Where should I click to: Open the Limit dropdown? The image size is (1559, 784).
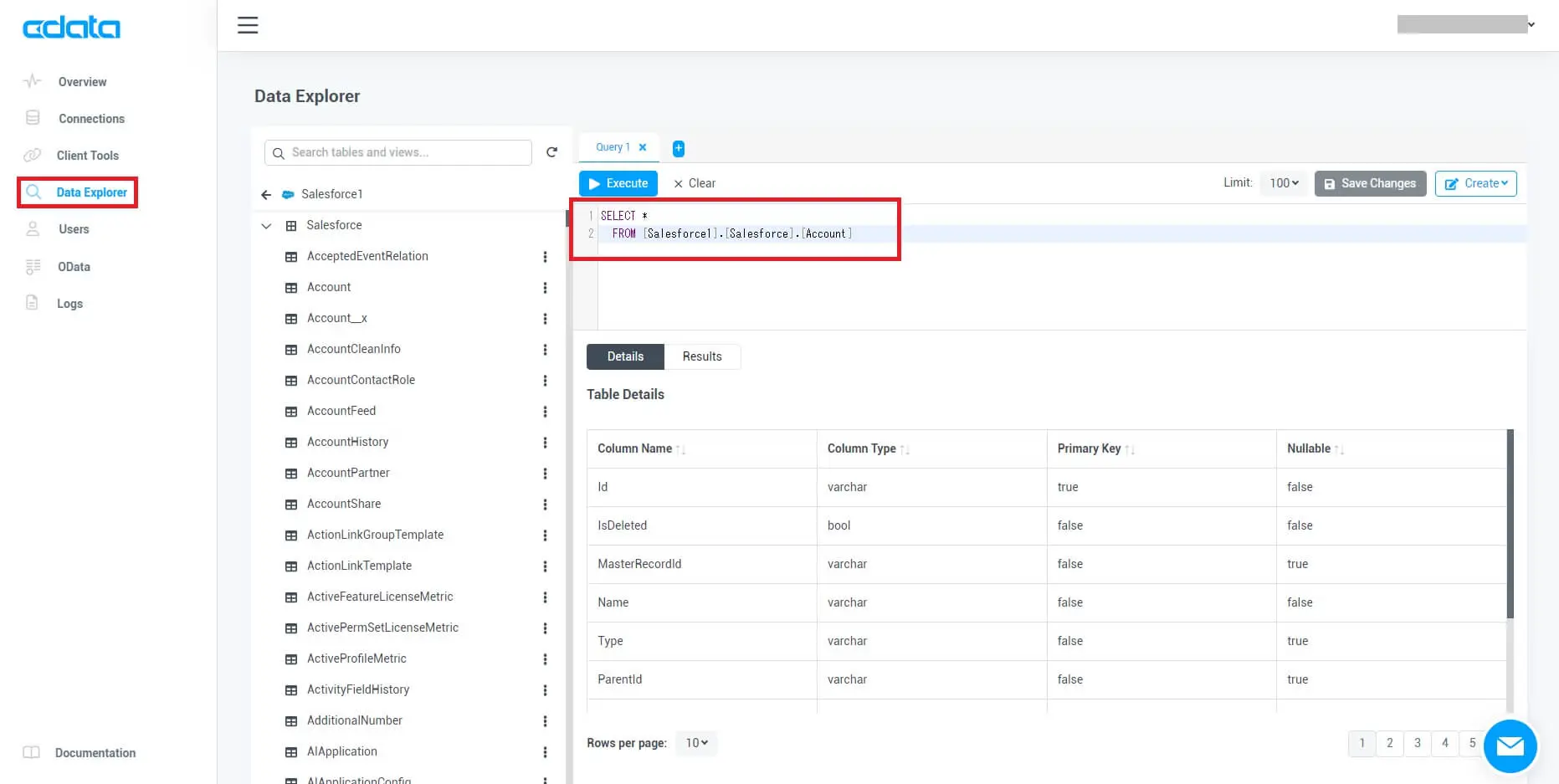click(x=1284, y=183)
